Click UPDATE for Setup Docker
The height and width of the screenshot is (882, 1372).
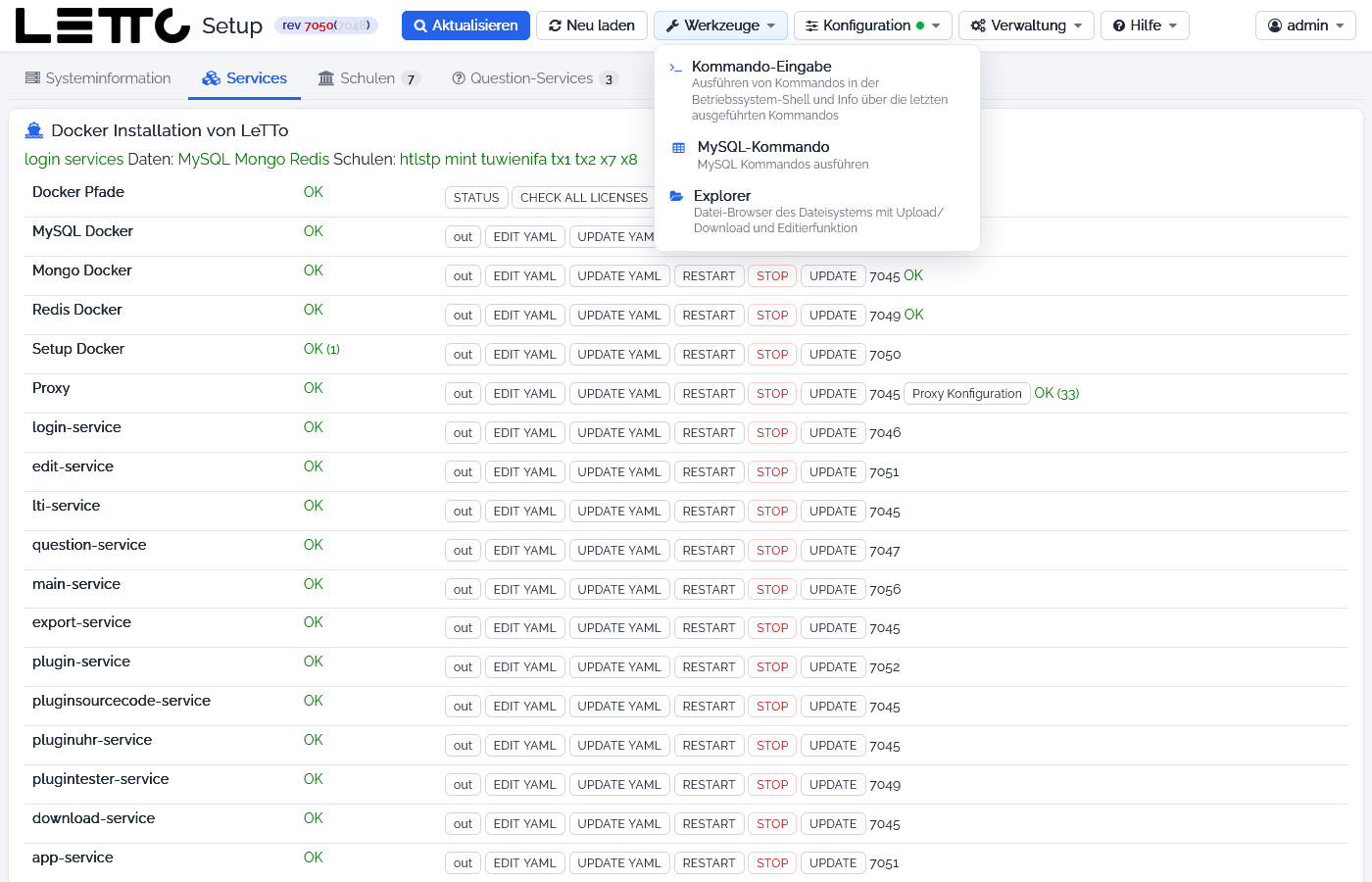(833, 355)
